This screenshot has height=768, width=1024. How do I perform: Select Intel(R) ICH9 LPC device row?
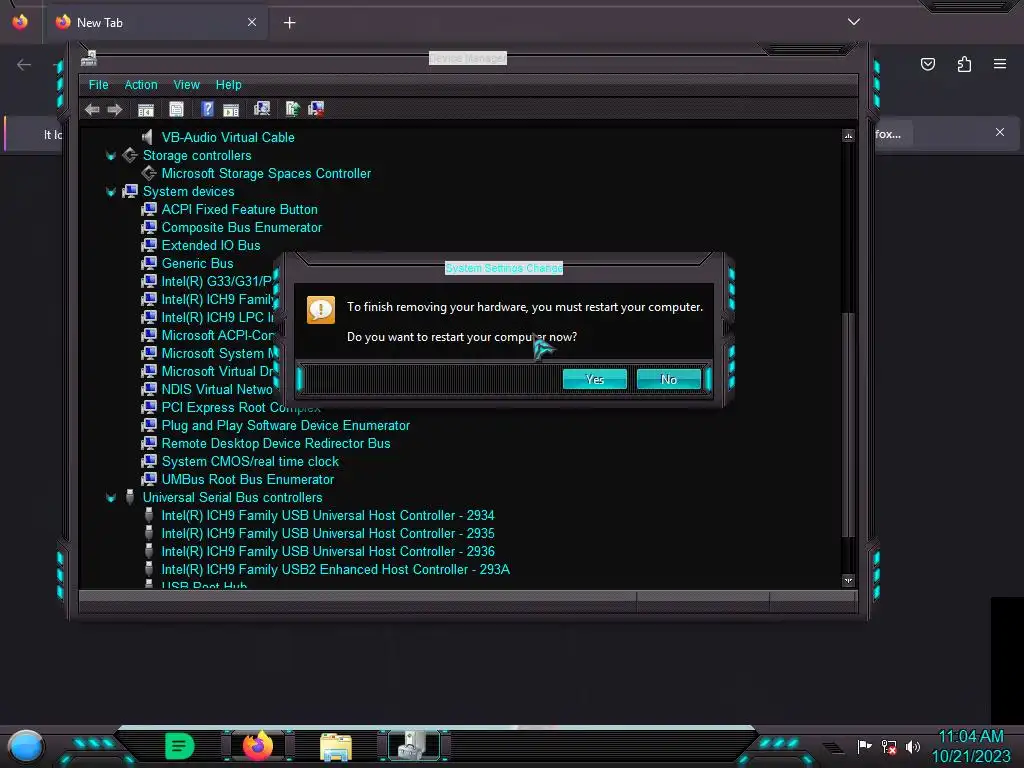[x=217, y=317]
